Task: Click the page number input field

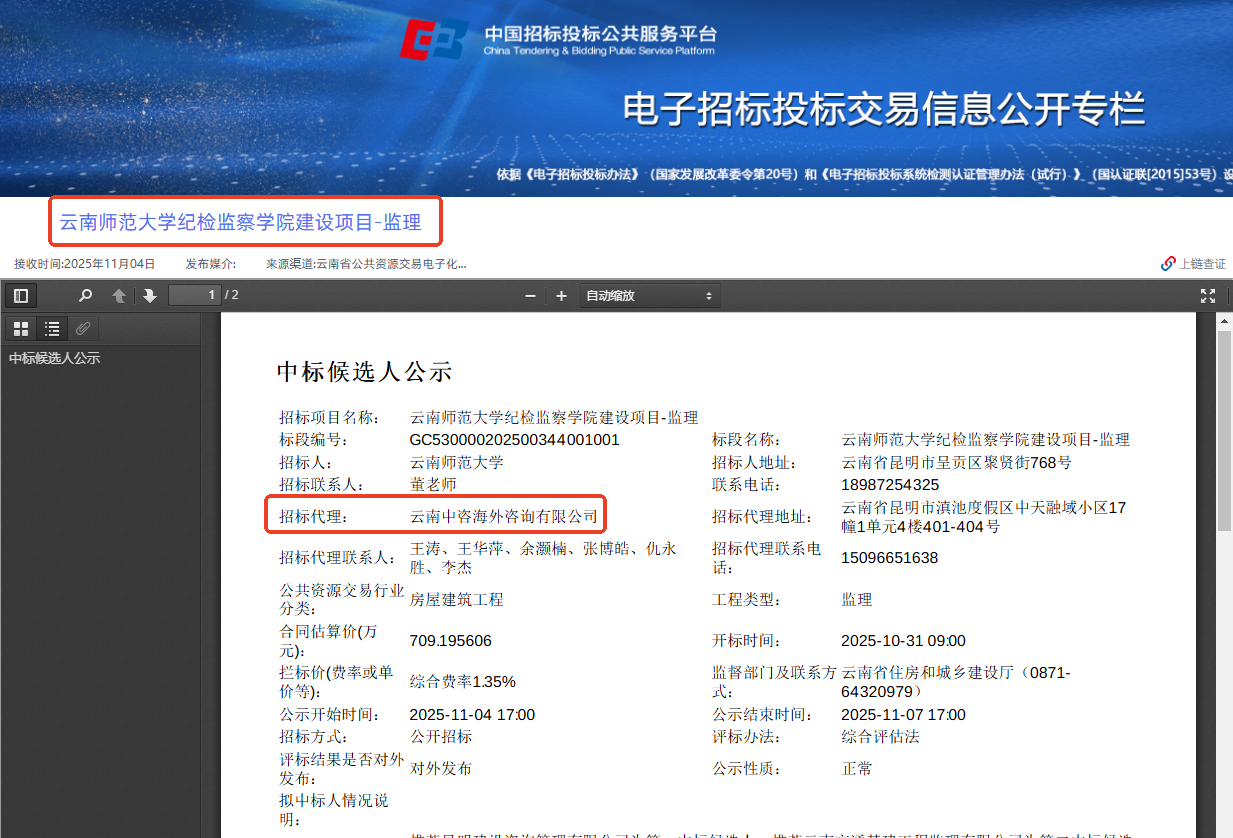Action: pos(194,295)
